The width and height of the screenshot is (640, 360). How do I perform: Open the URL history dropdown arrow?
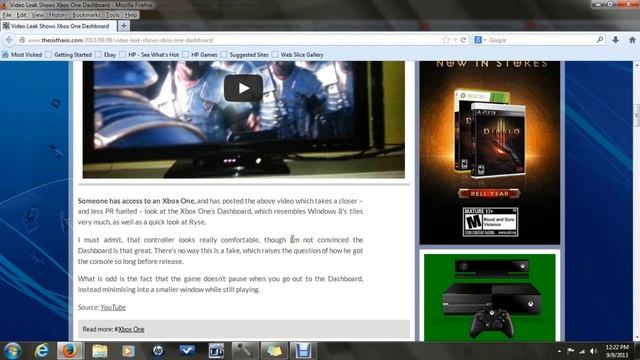click(x=455, y=40)
